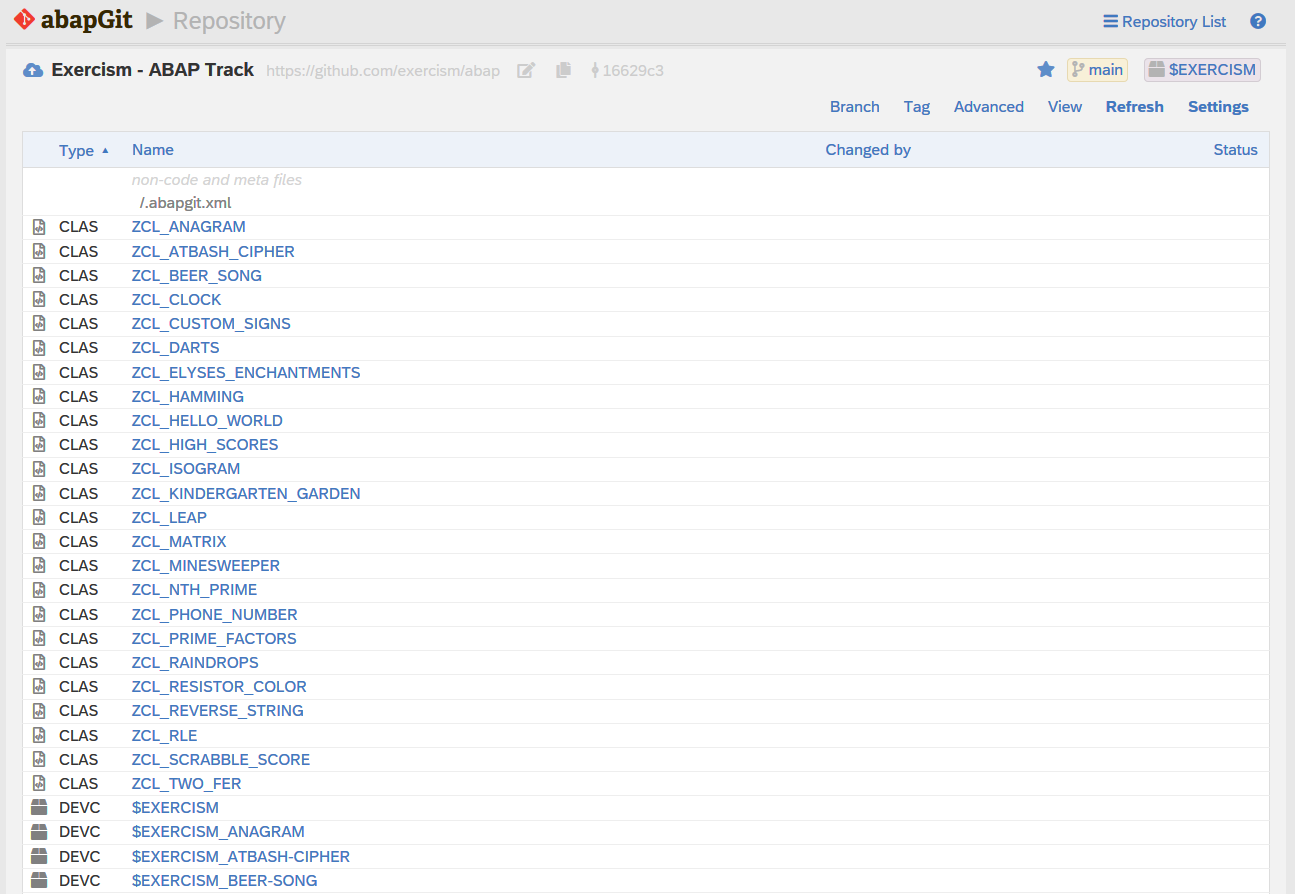Open the ZCL_REVERSE_STRING class link

218,710
